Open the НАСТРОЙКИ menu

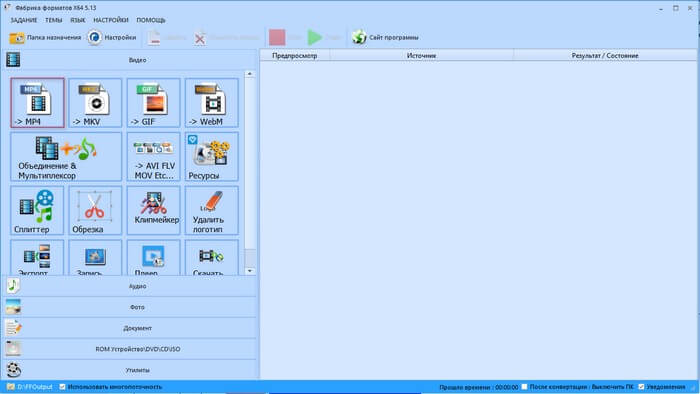pos(111,20)
